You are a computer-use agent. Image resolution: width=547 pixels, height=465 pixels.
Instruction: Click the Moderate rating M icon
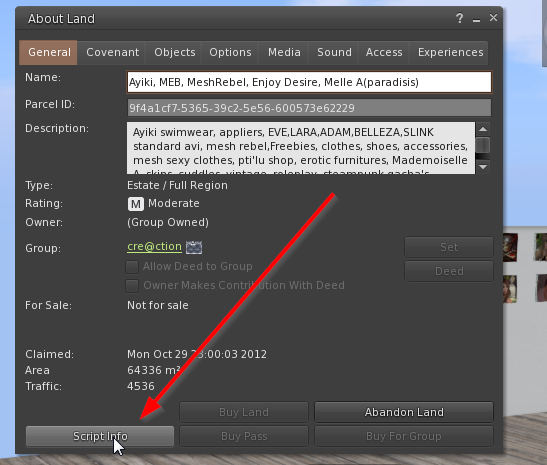coord(136,204)
